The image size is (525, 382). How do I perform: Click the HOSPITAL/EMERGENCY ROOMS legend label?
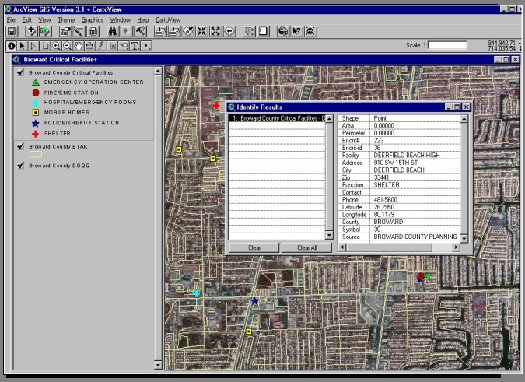coord(90,102)
